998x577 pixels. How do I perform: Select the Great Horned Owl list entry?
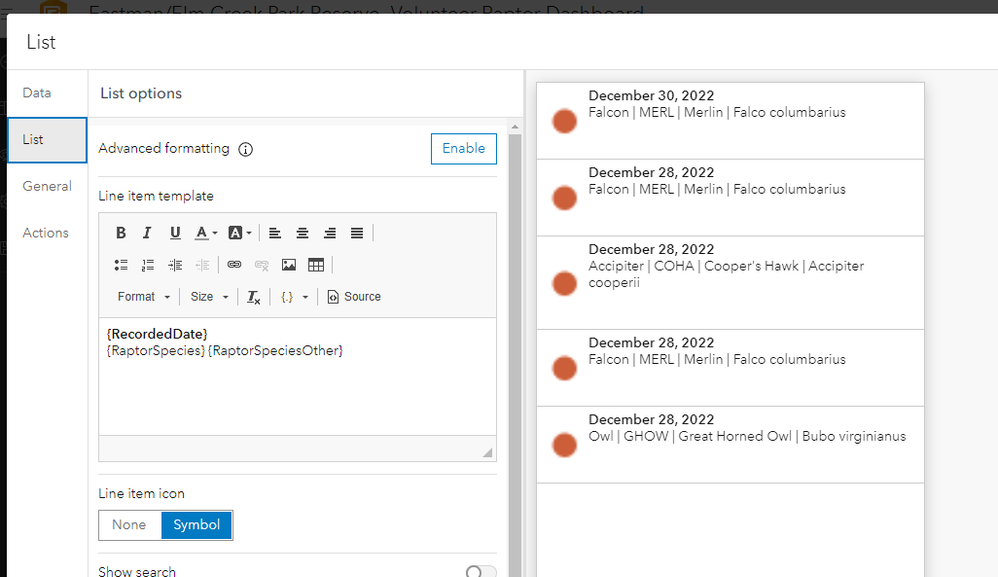730,445
